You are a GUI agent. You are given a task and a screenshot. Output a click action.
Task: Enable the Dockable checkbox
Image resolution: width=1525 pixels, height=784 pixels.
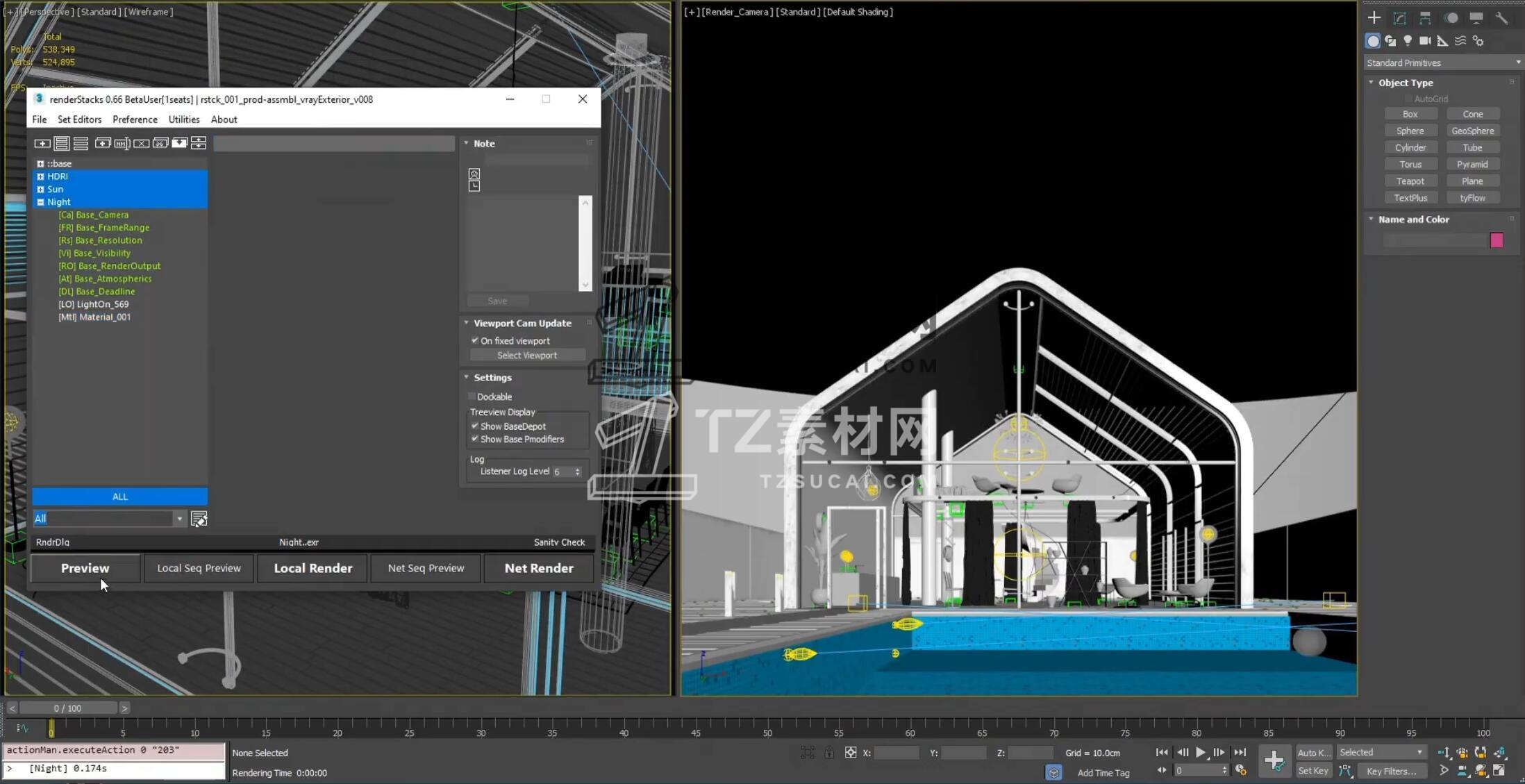tap(472, 397)
